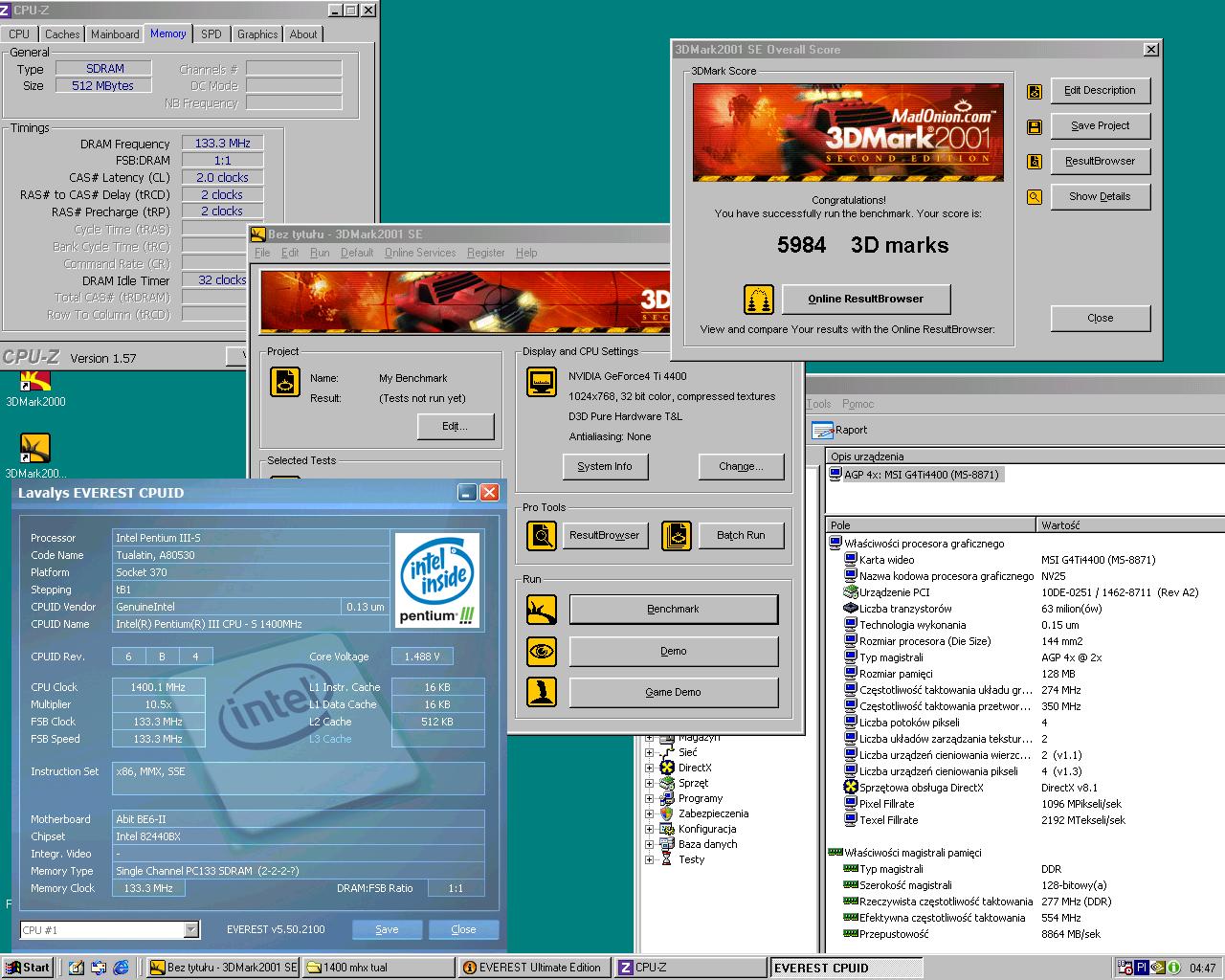Open the Mainboard tab in CPU-Z
1225x980 pixels.
point(115,34)
